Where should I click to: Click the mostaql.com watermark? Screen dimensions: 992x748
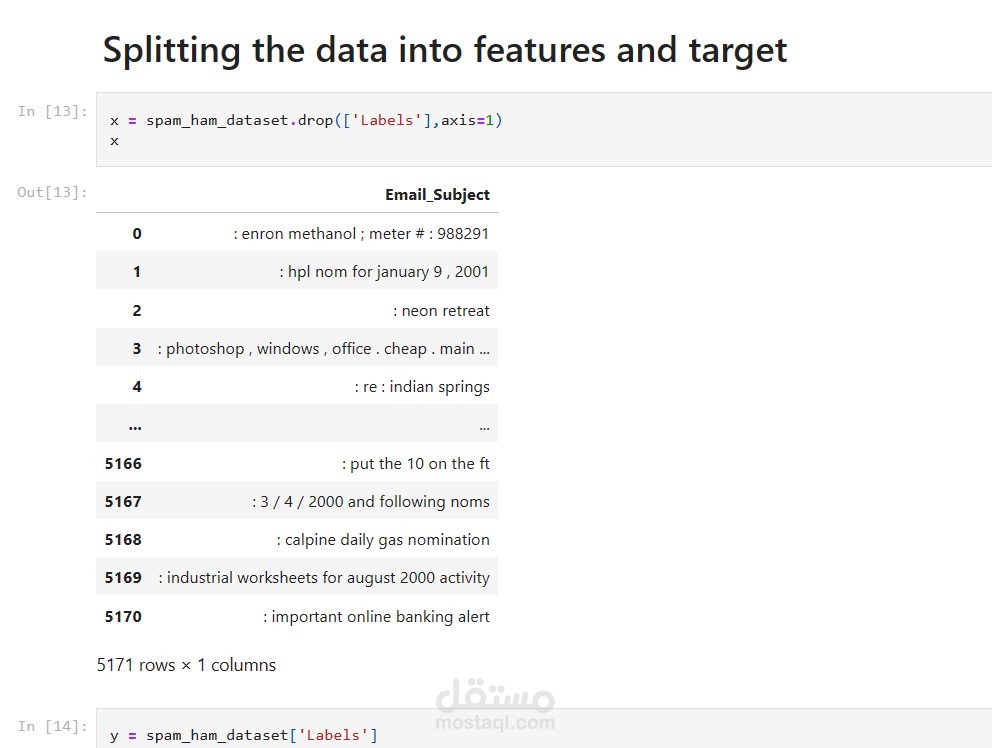click(495, 705)
